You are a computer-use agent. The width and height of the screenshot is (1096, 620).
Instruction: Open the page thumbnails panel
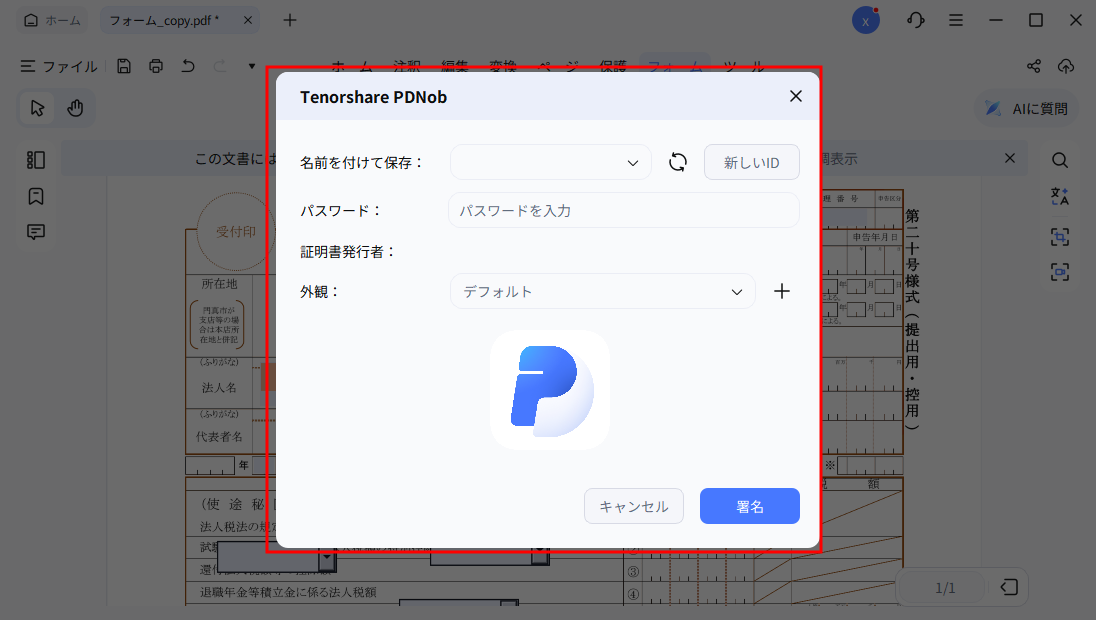(35, 159)
